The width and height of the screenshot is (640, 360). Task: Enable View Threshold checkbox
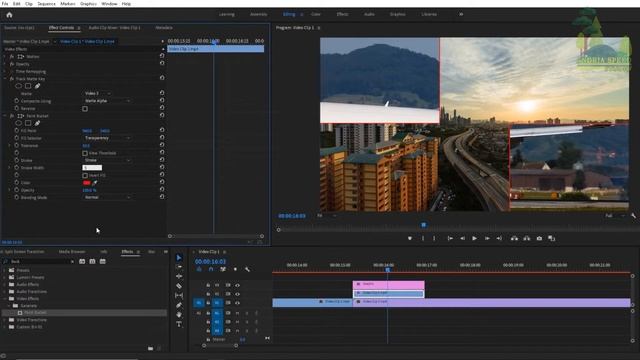pyautogui.click(x=85, y=153)
